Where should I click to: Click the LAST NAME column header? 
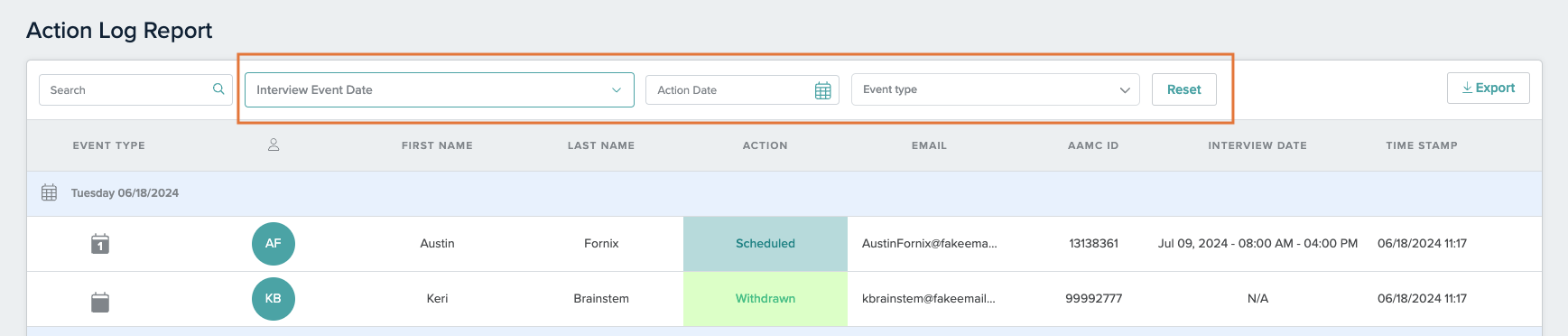(601, 145)
